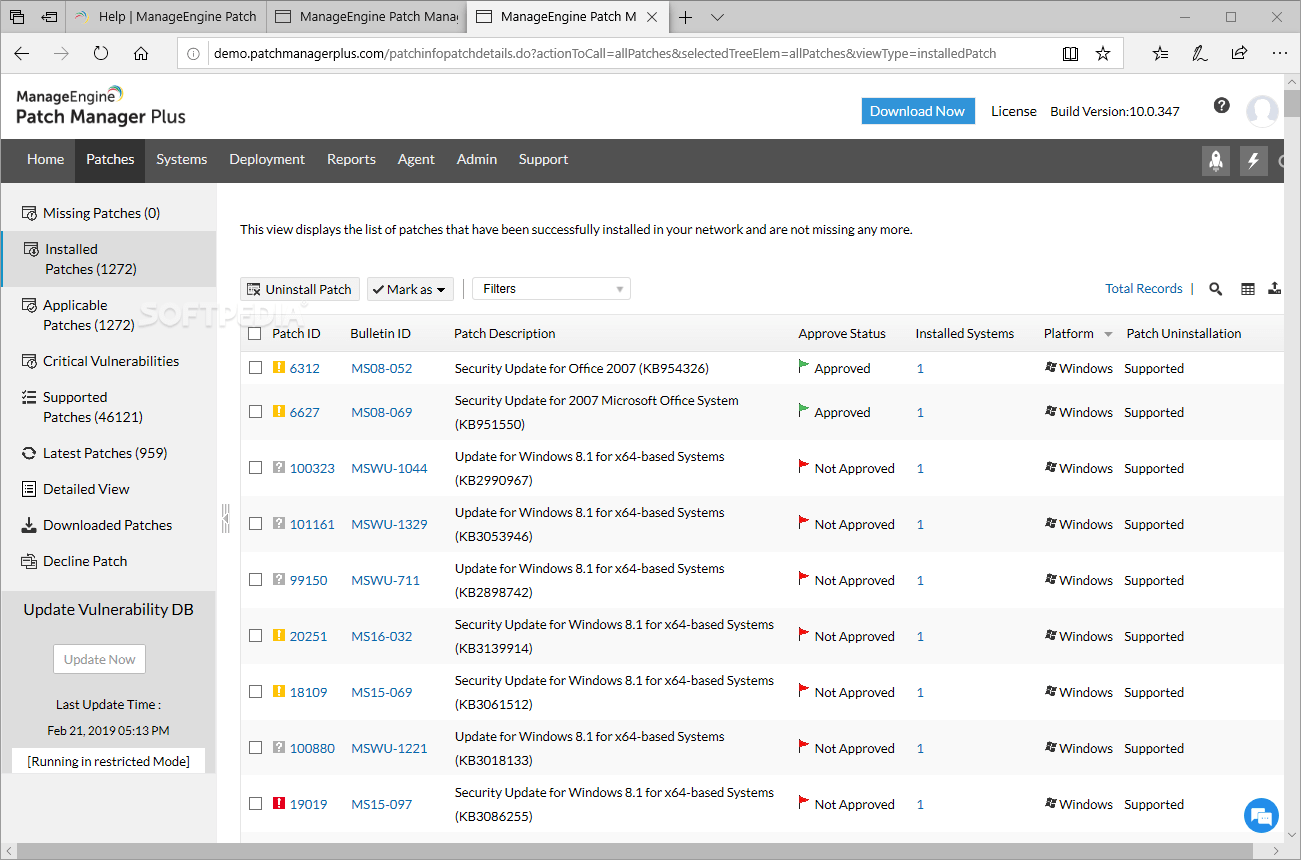Click the Download Now button
Viewport: 1301px width, 860px height.
(x=917, y=111)
